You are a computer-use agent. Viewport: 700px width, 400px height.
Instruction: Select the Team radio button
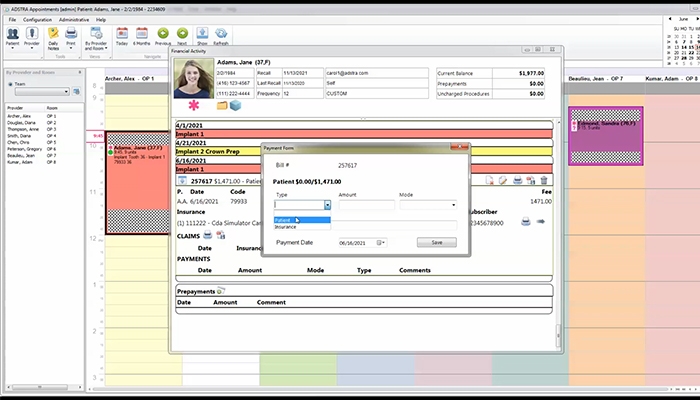pos(10,84)
